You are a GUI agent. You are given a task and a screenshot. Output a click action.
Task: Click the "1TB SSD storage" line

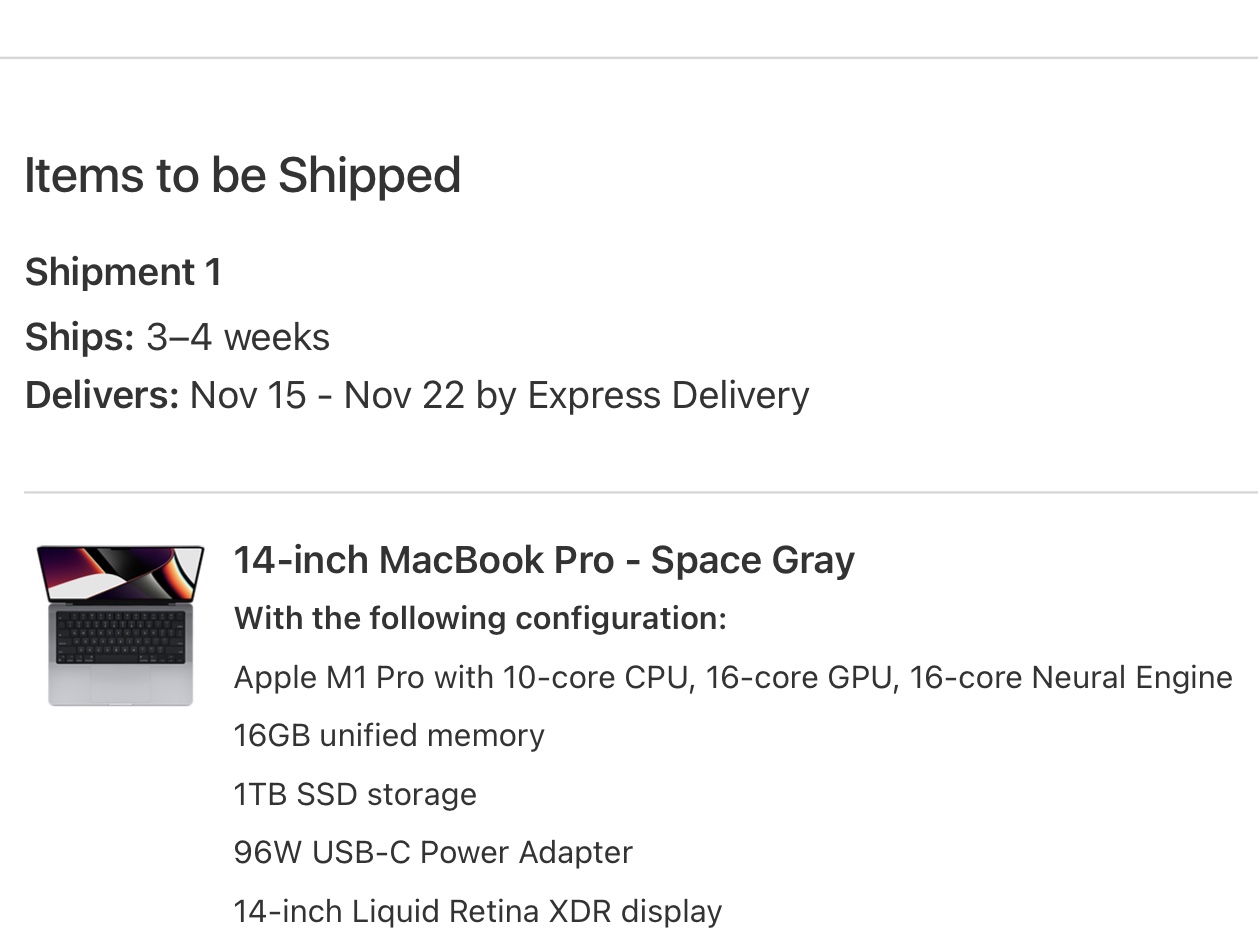point(355,795)
